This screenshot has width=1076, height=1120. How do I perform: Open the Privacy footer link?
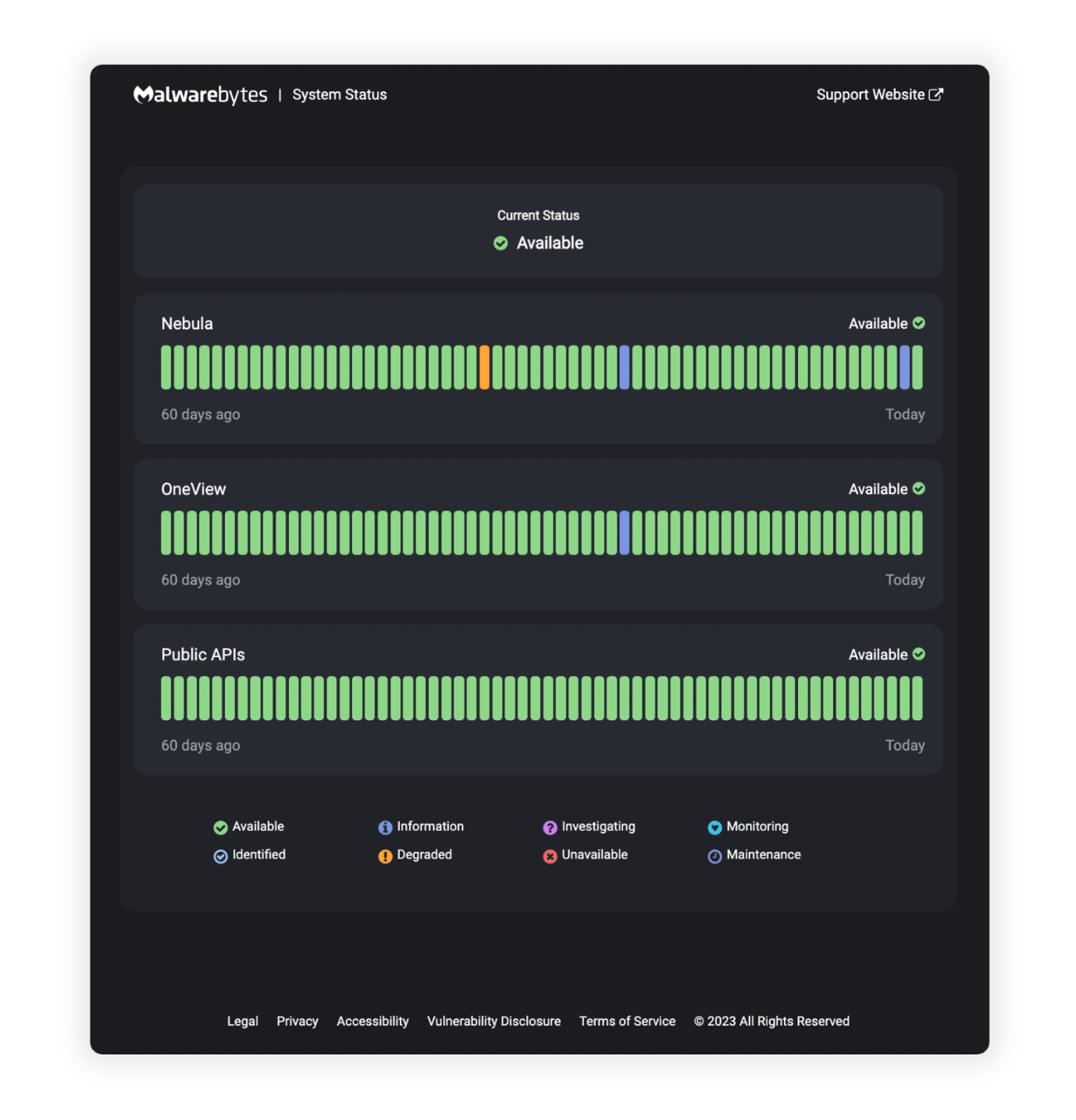[298, 1021]
